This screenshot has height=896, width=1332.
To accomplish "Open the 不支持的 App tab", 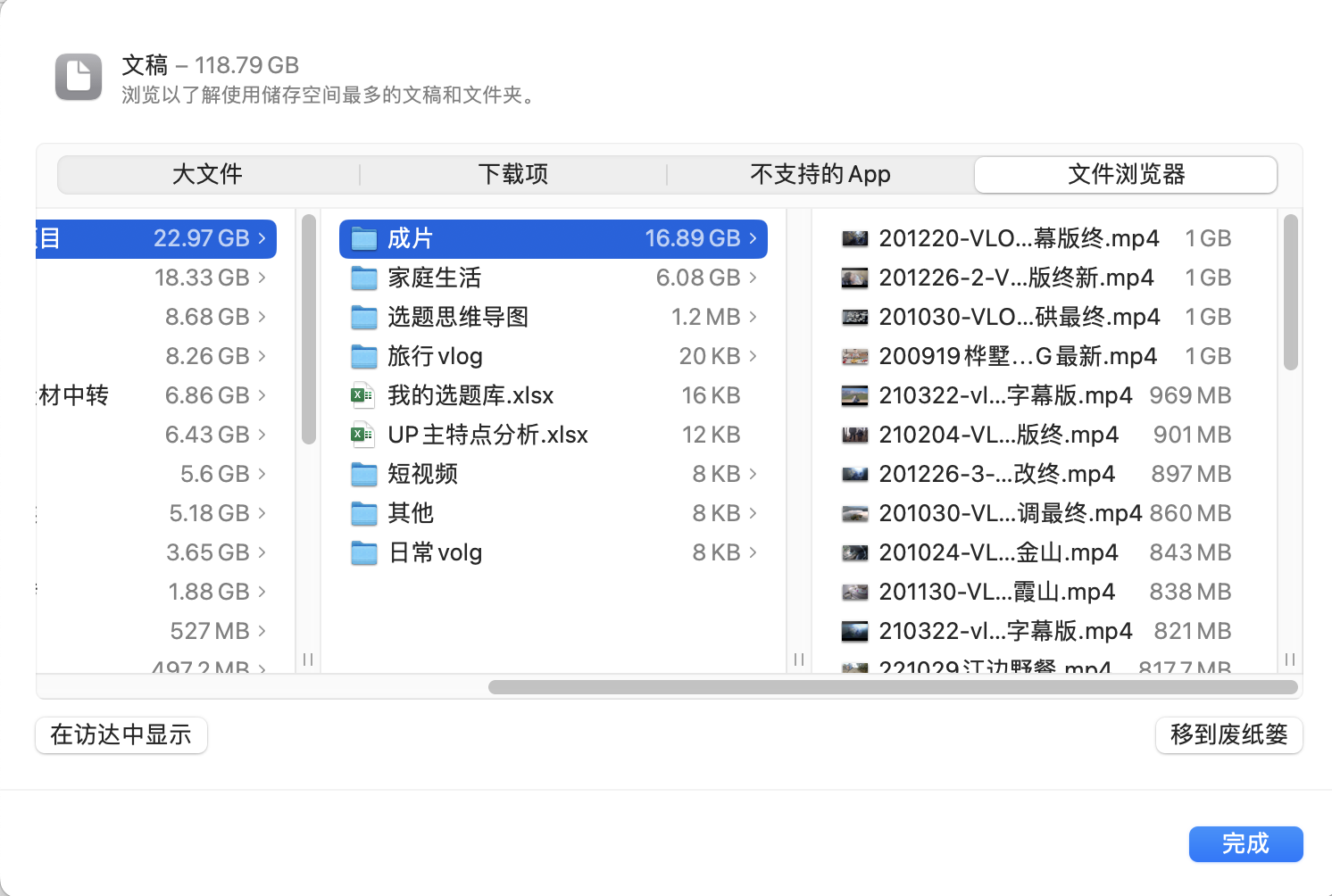I will point(820,174).
